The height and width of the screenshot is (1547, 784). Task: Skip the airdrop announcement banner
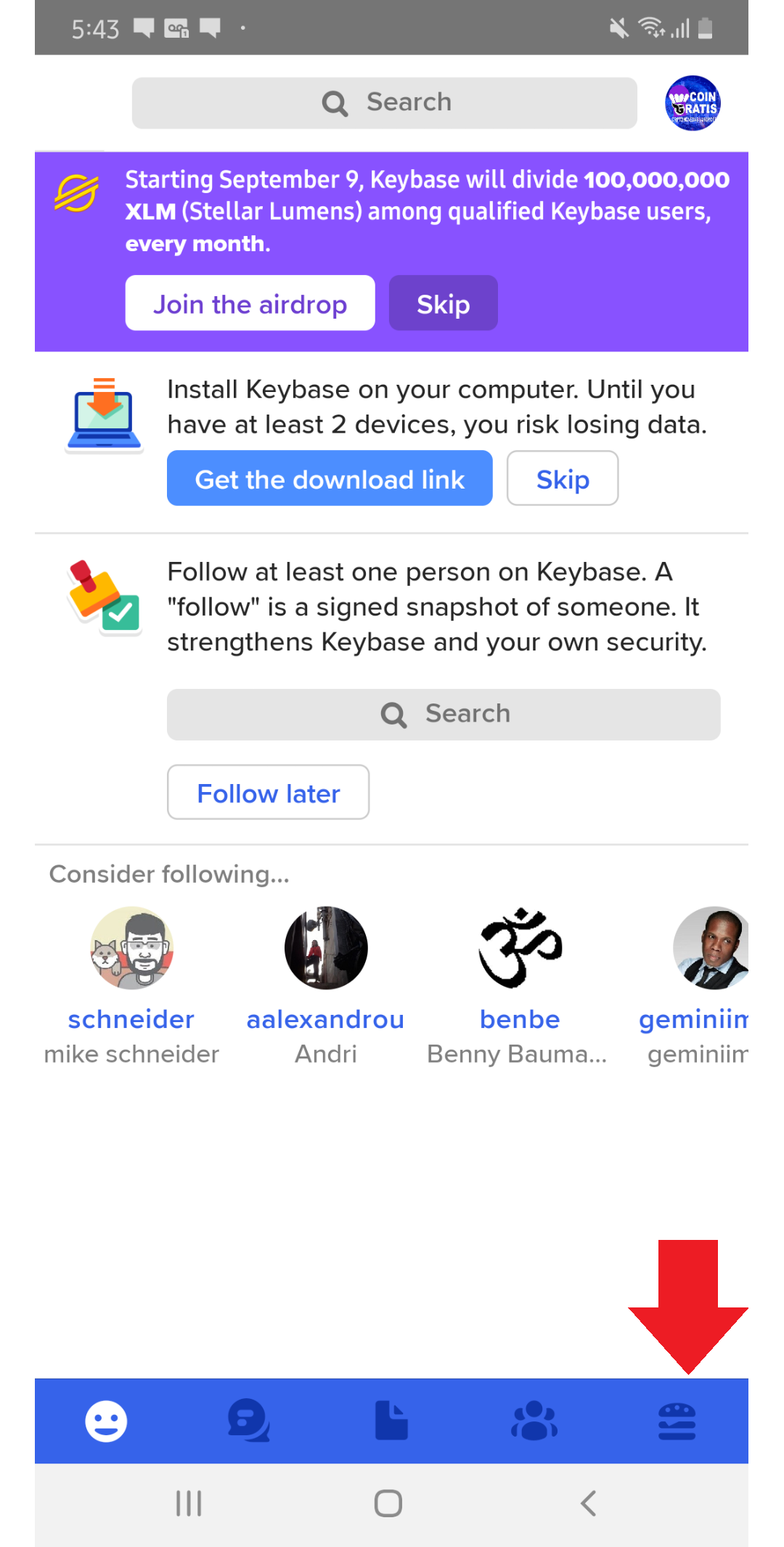(444, 303)
